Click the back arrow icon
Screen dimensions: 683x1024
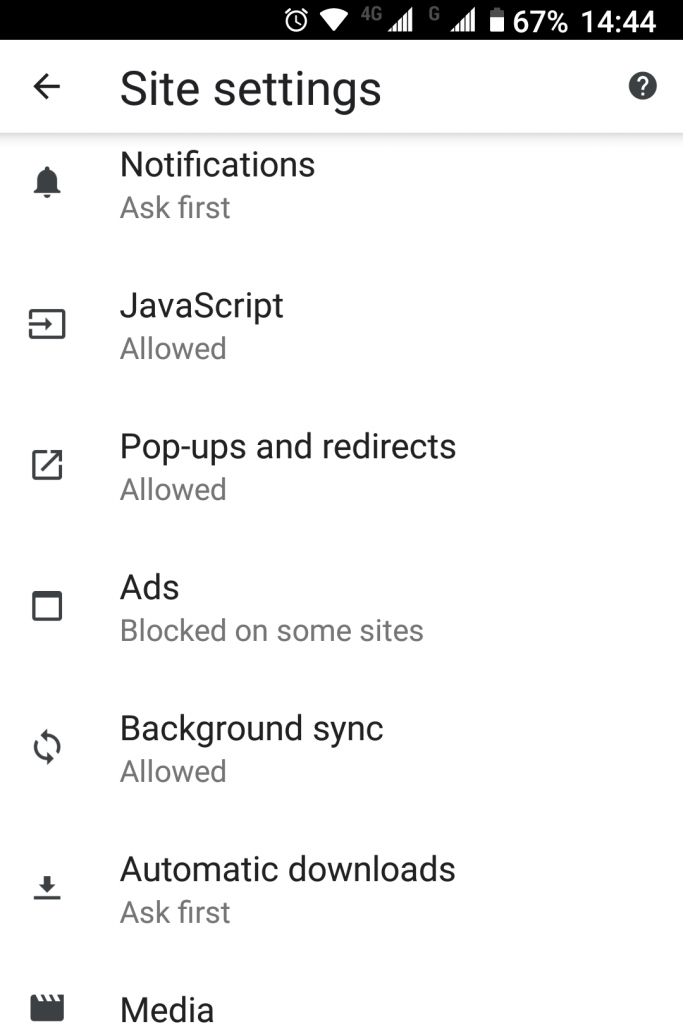click(46, 86)
